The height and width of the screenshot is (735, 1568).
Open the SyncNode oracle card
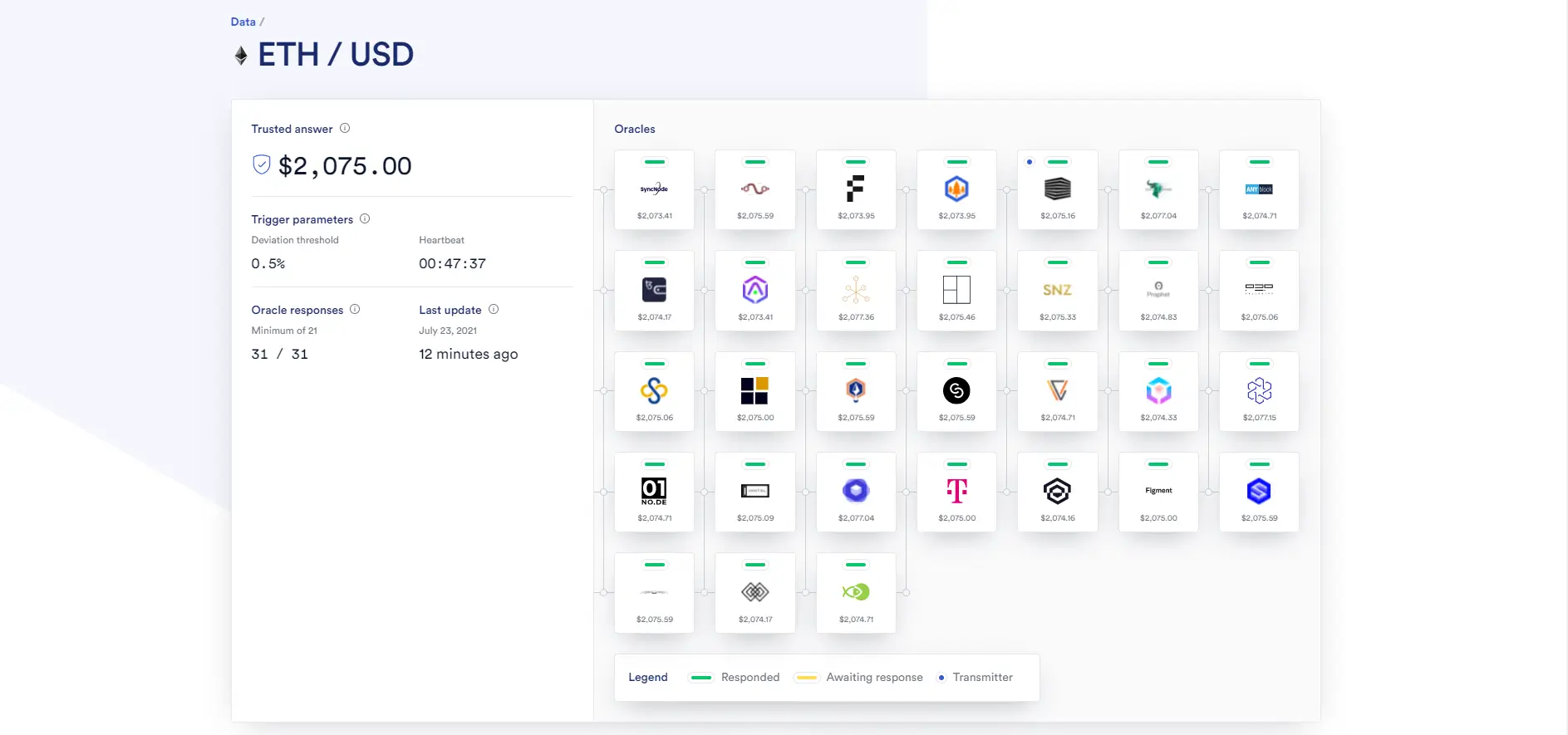[x=654, y=190]
